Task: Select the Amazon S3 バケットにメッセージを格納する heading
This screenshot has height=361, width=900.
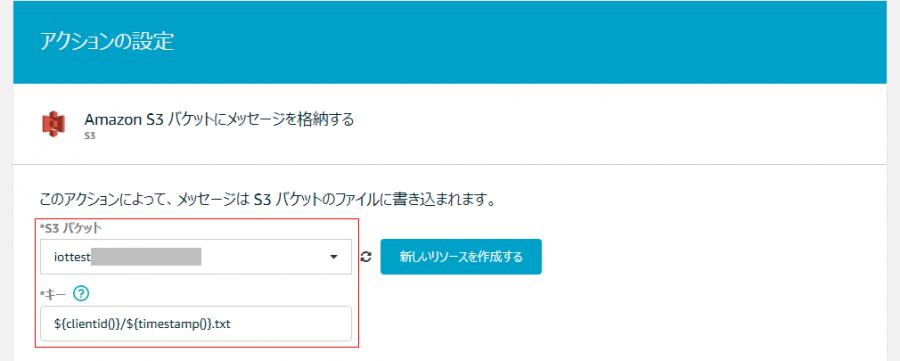Action: pos(219,119)
